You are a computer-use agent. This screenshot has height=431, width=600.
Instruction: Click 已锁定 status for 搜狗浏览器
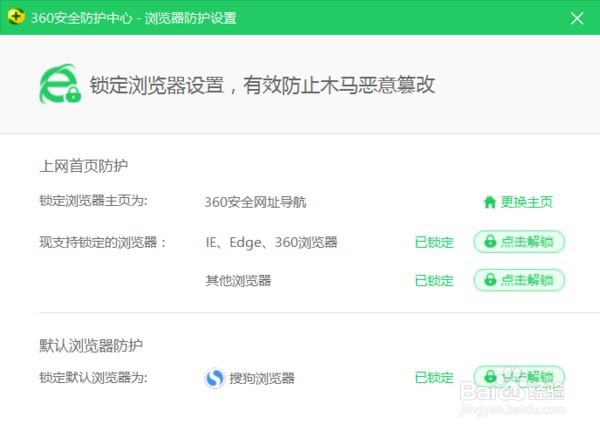(434, 378)
